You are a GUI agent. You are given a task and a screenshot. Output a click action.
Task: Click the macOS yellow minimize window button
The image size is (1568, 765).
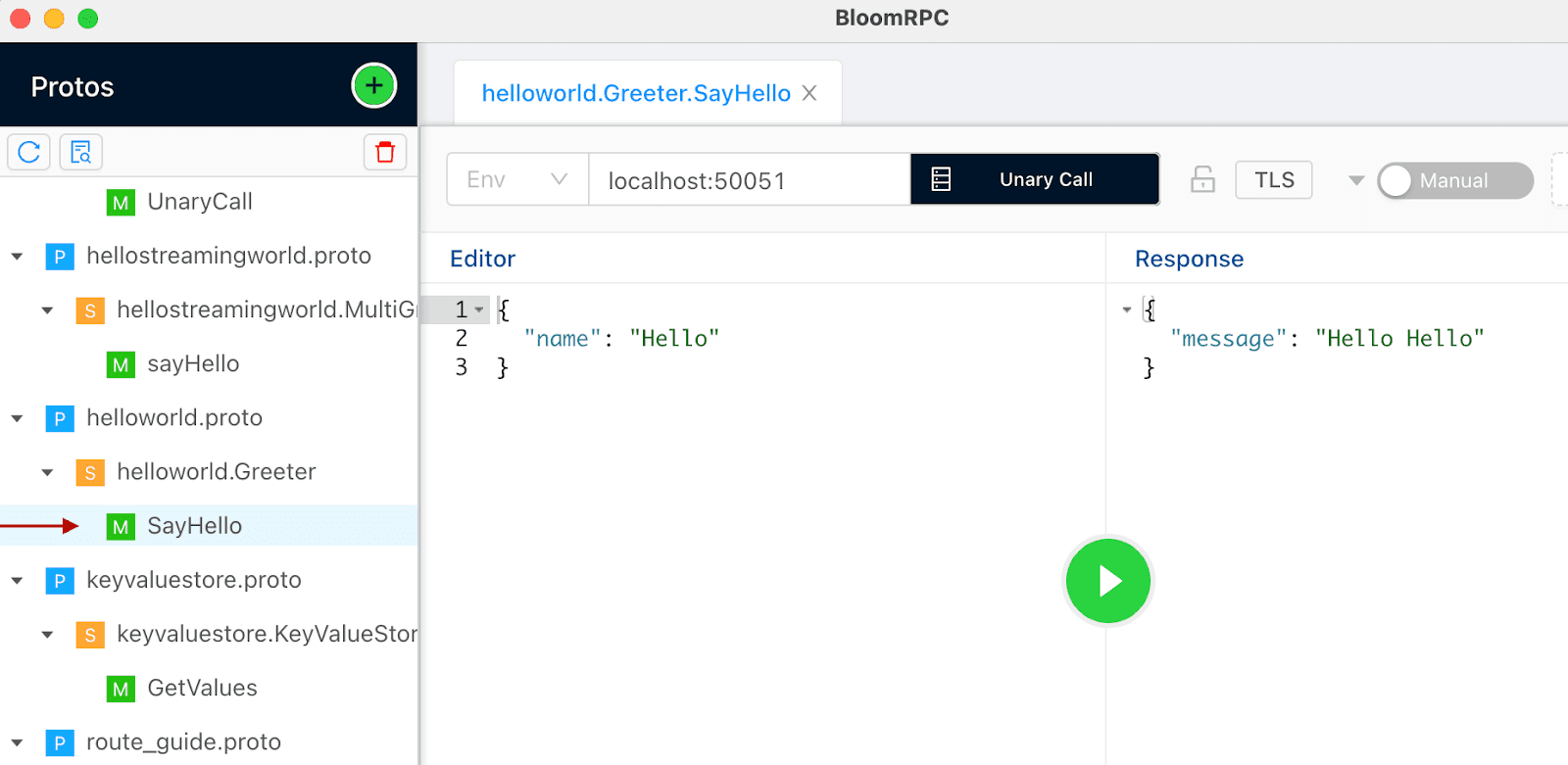tap(54, 19)
